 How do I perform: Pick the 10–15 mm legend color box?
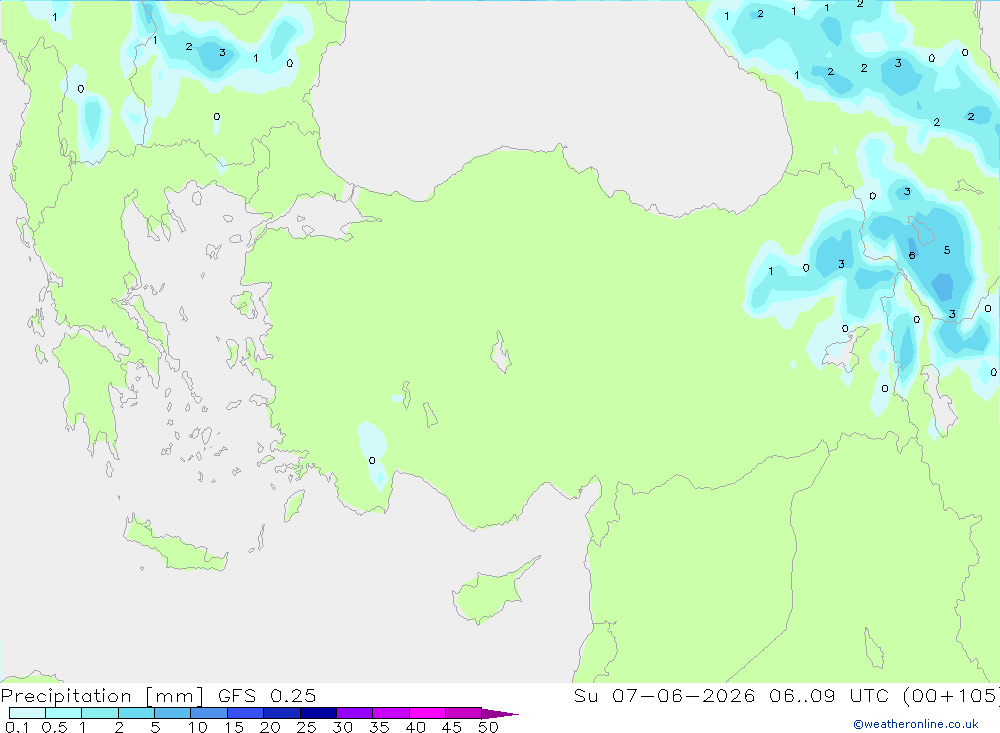[209, 713]
